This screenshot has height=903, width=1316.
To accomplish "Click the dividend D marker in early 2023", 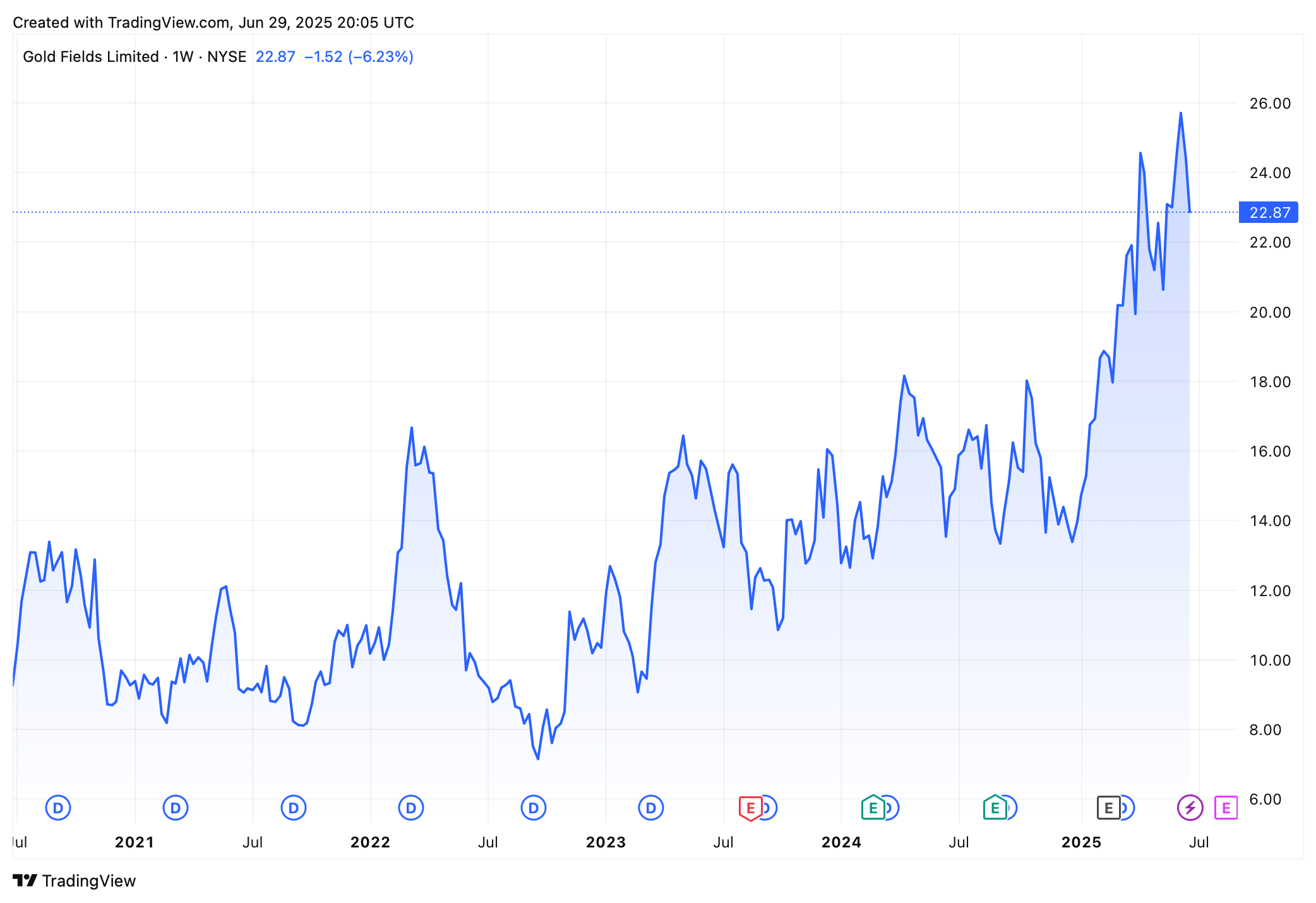I will pos(651,808).
